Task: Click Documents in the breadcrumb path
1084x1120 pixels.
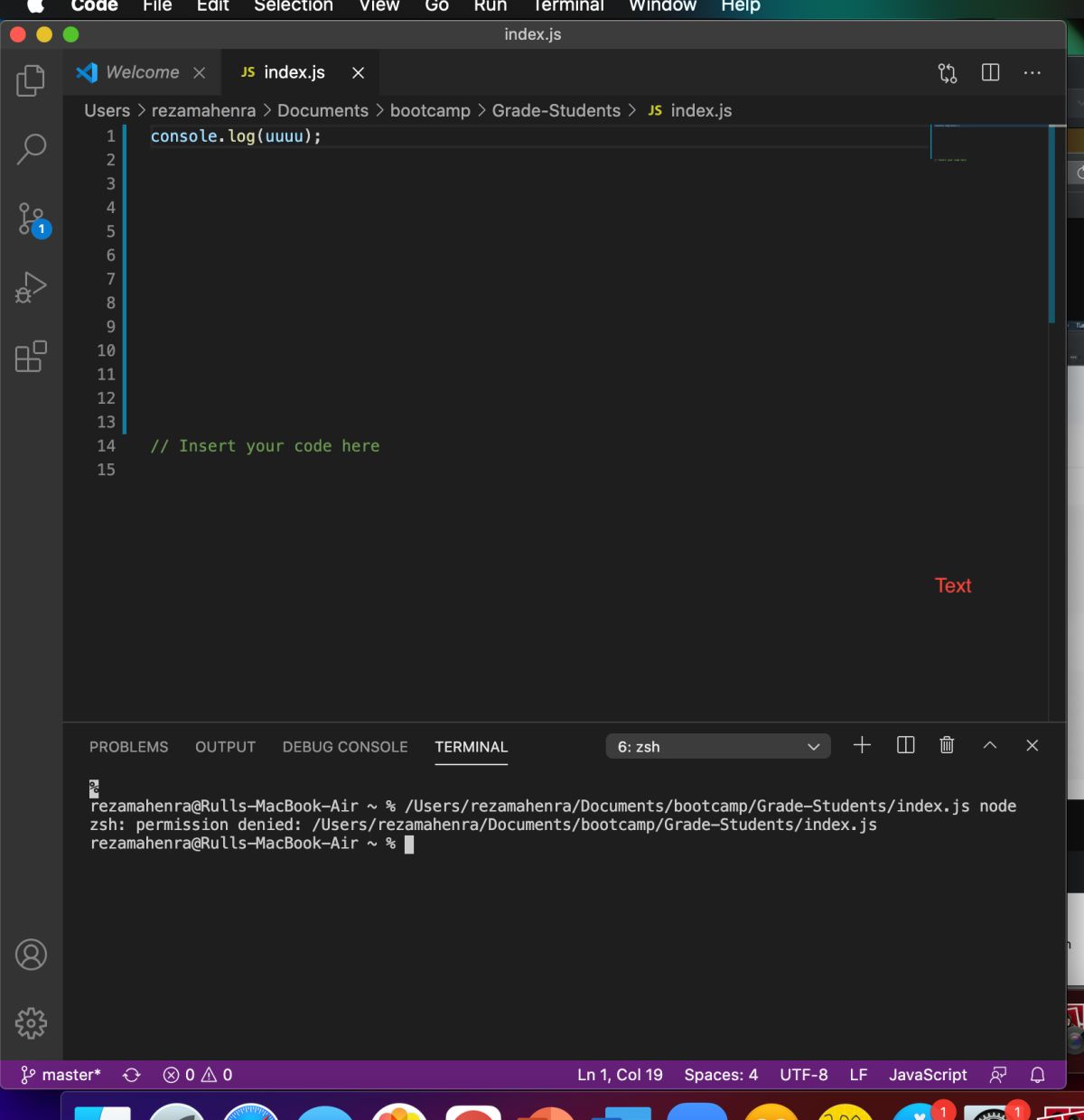Action: click(x=322, y=110)
